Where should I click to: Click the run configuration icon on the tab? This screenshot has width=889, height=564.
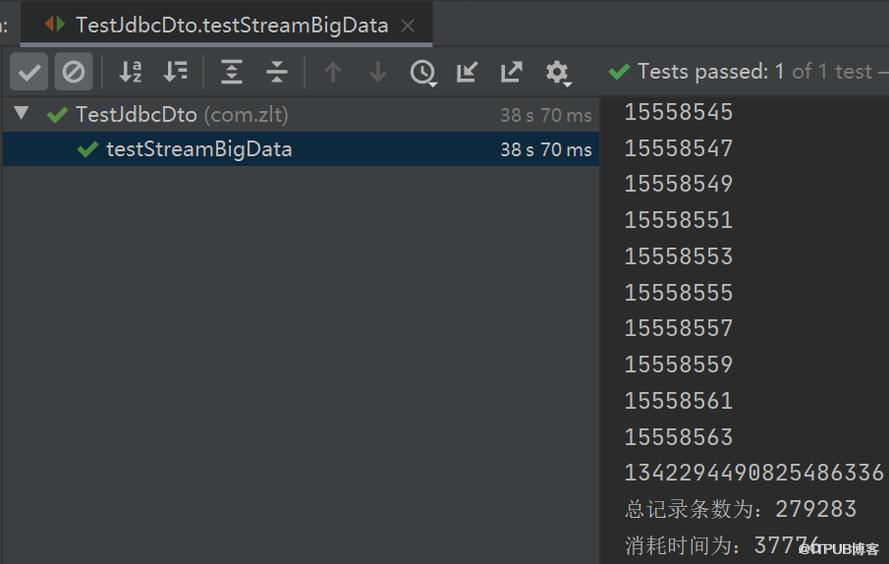point(55,24)
